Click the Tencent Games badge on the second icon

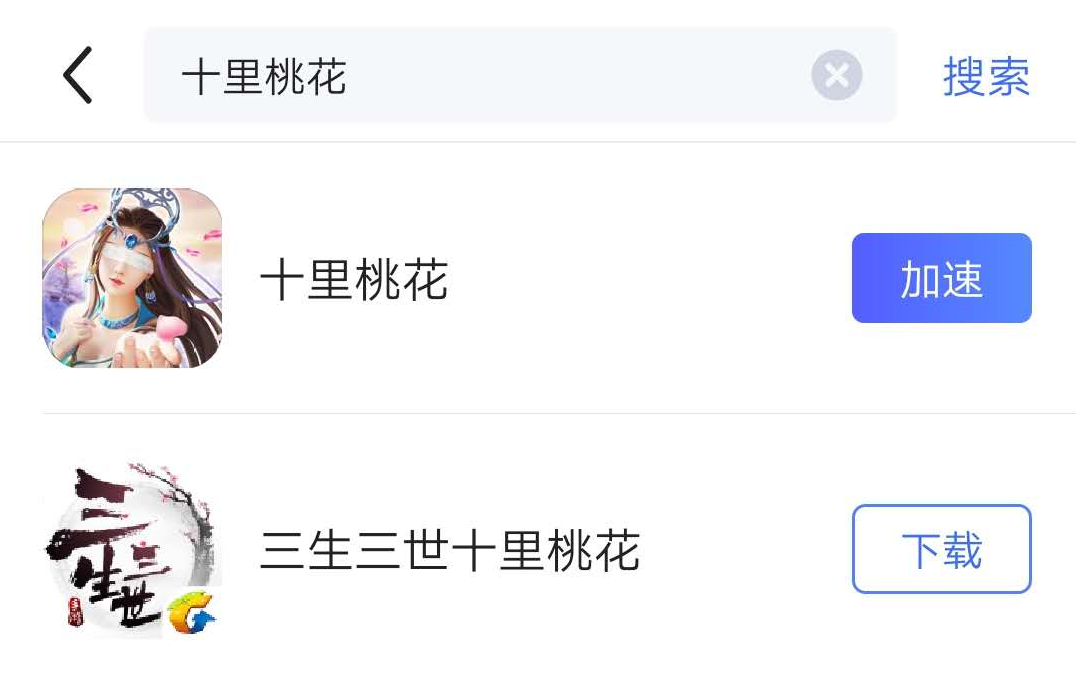[192, 612]
